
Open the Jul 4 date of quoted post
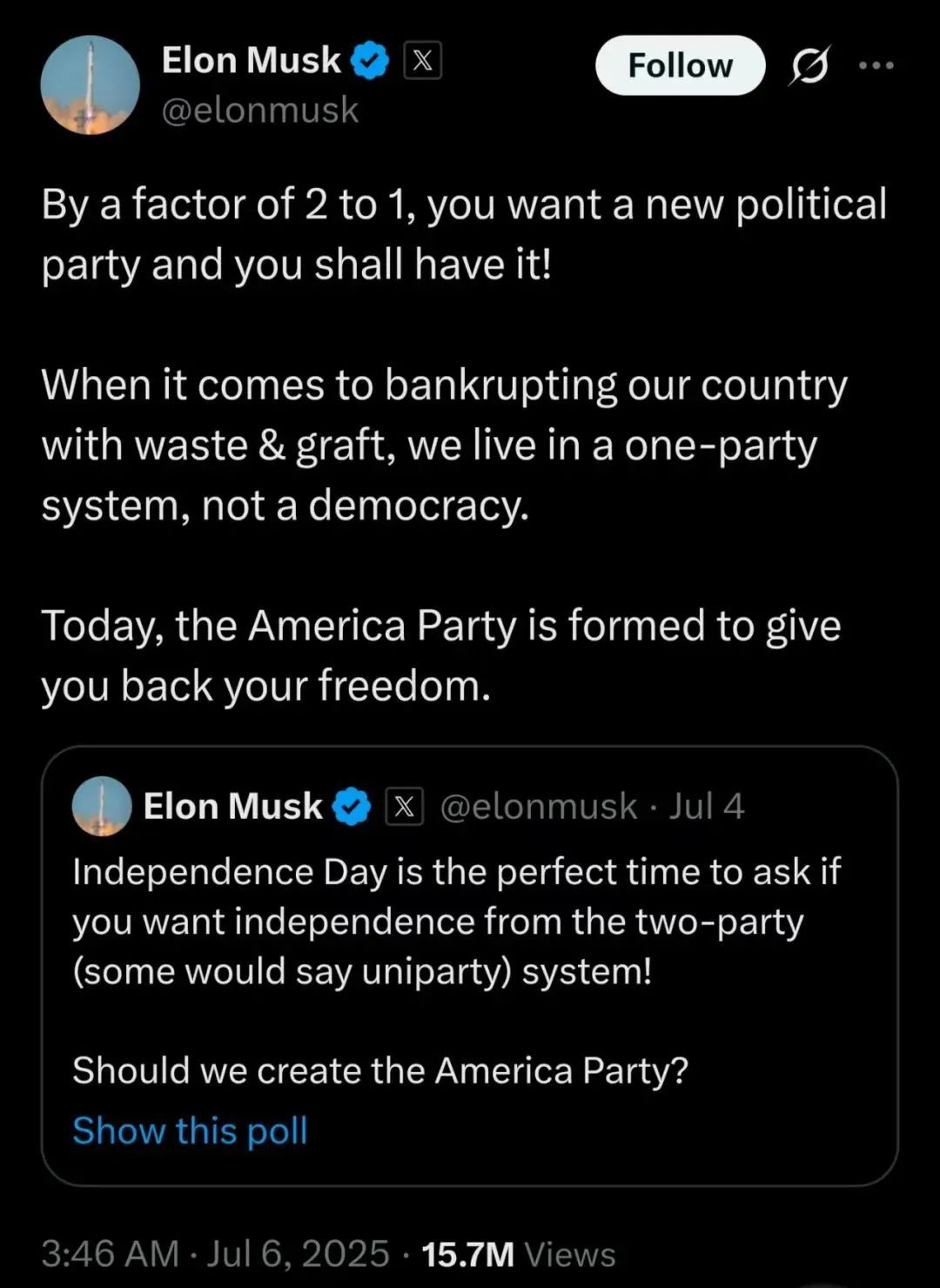pos(707,807)
